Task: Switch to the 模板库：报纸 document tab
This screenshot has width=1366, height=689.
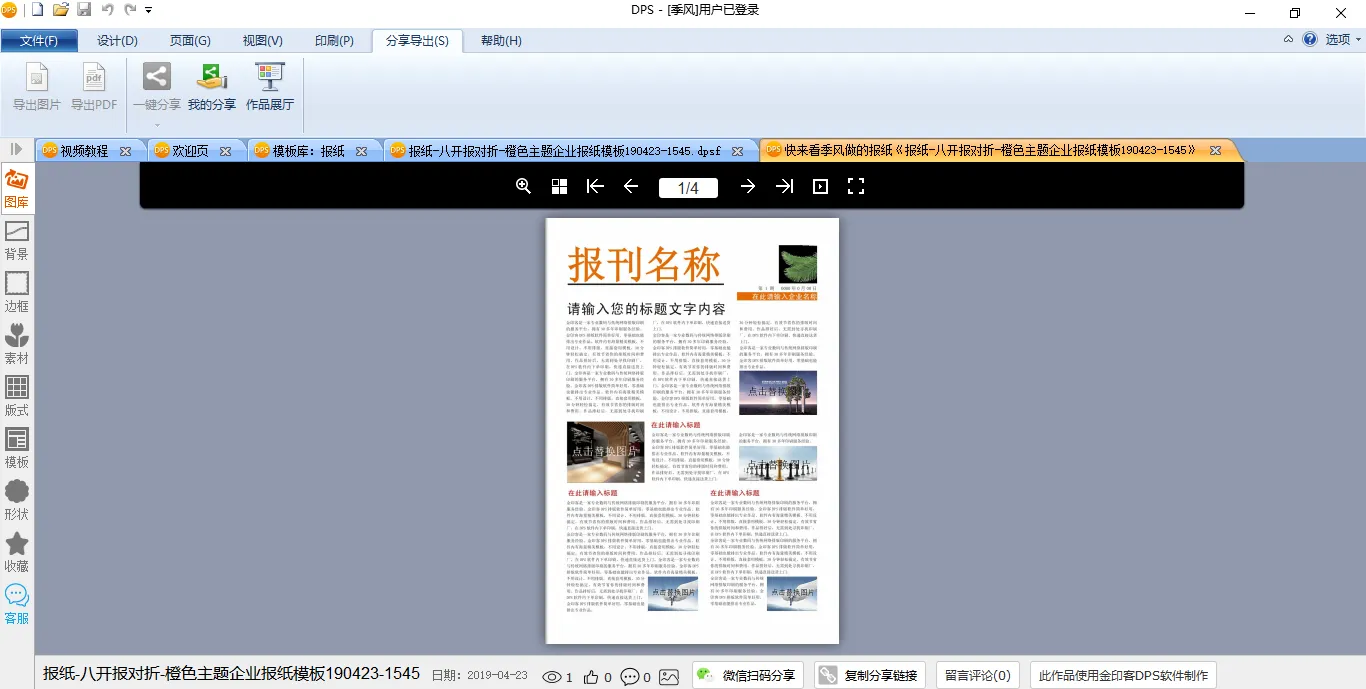Action: [x=308, y=151]
